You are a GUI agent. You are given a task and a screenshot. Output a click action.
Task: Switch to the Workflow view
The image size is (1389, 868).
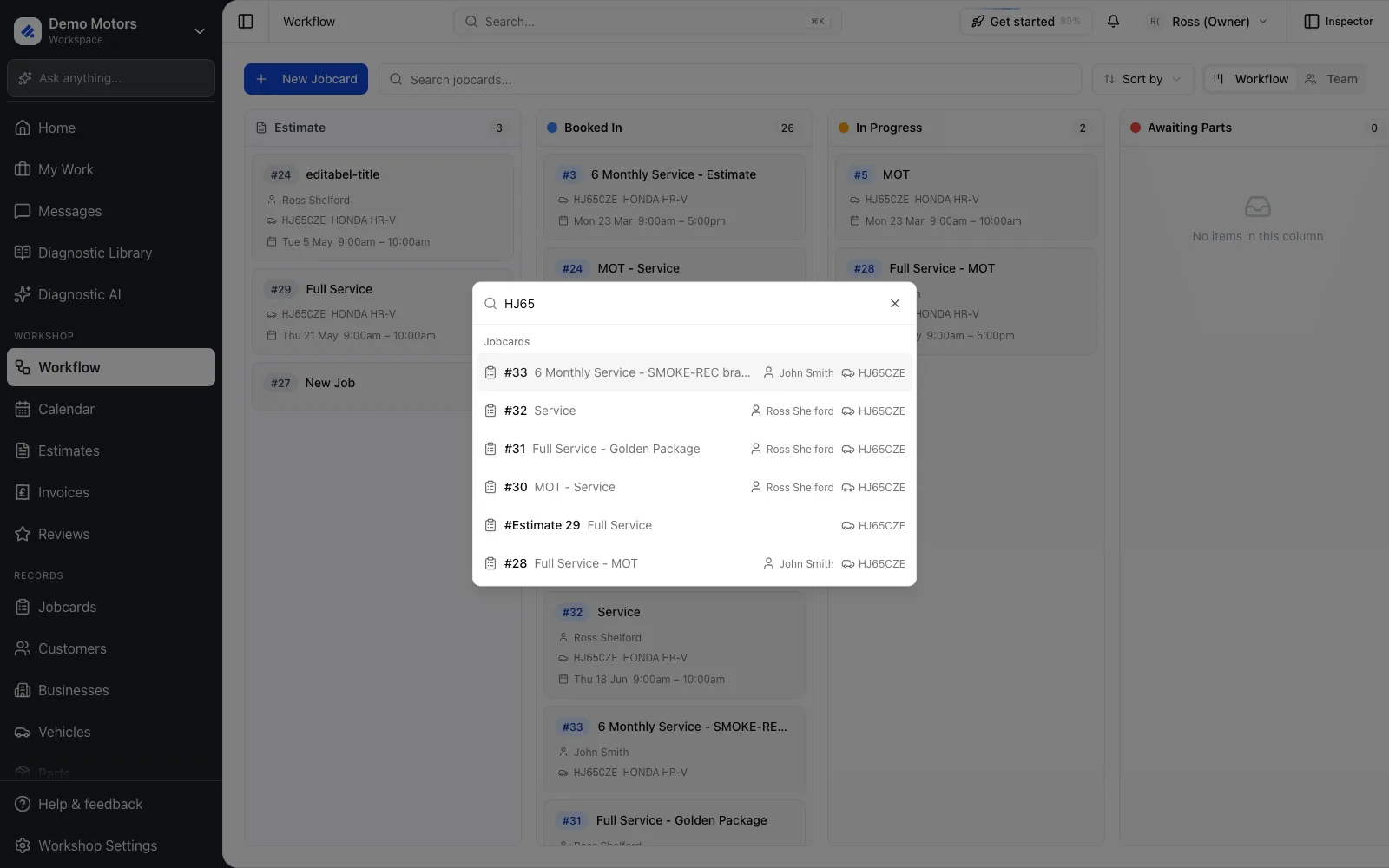[1251, 79]
